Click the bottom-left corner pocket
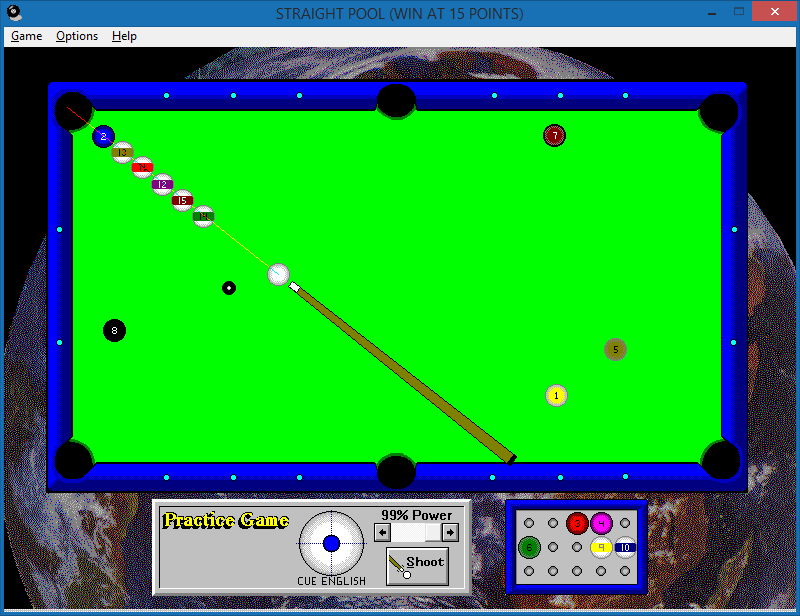 [x=74, y=459]
